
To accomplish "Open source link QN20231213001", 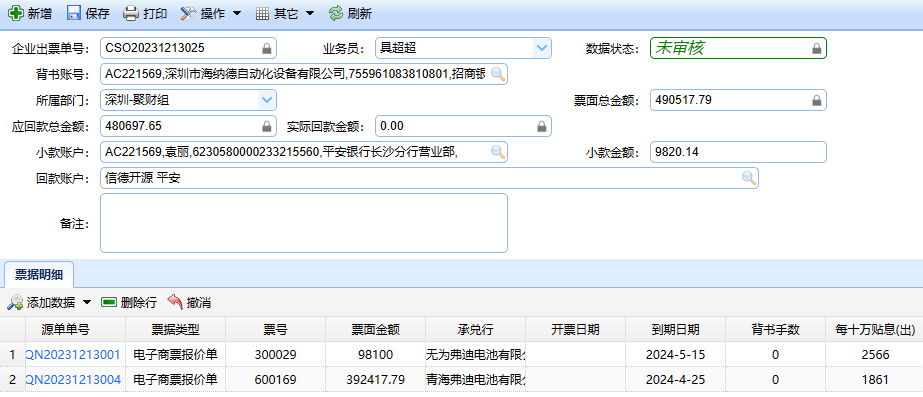I will point(72,355).
